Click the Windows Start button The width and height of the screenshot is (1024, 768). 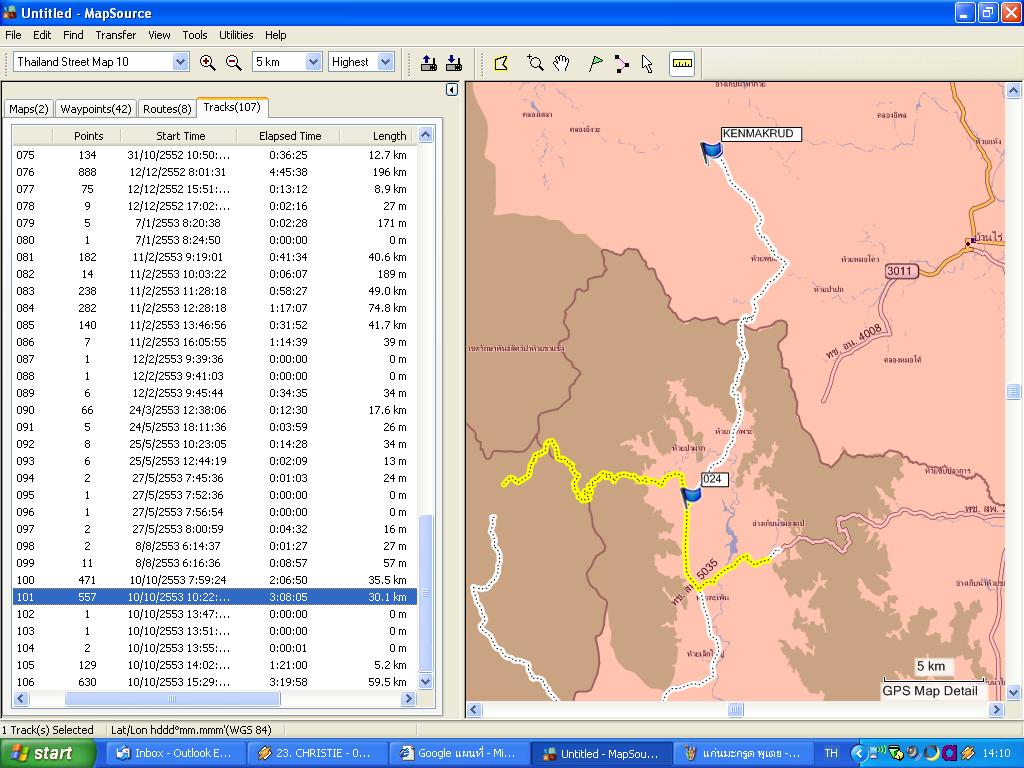tap(48, 753)
